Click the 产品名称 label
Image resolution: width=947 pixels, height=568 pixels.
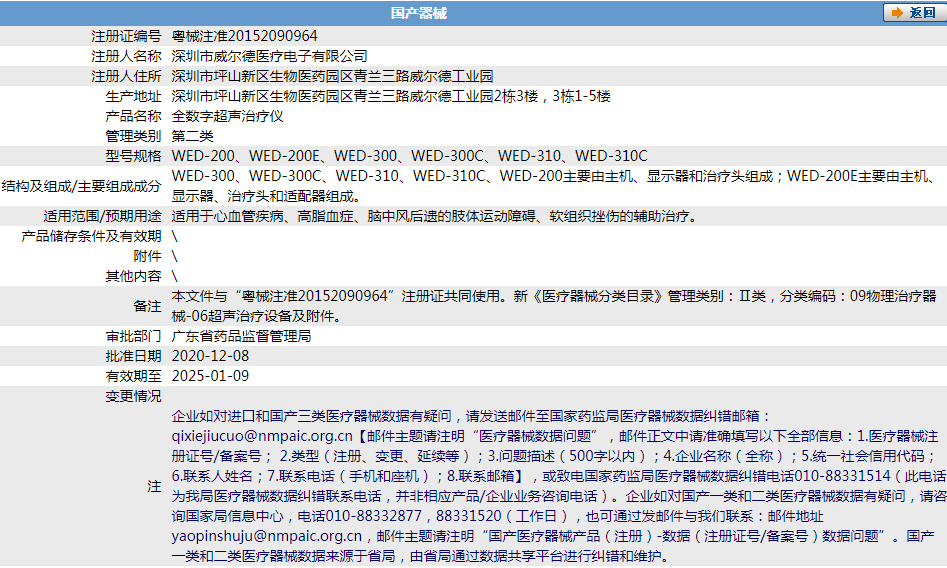pos(133,116)
